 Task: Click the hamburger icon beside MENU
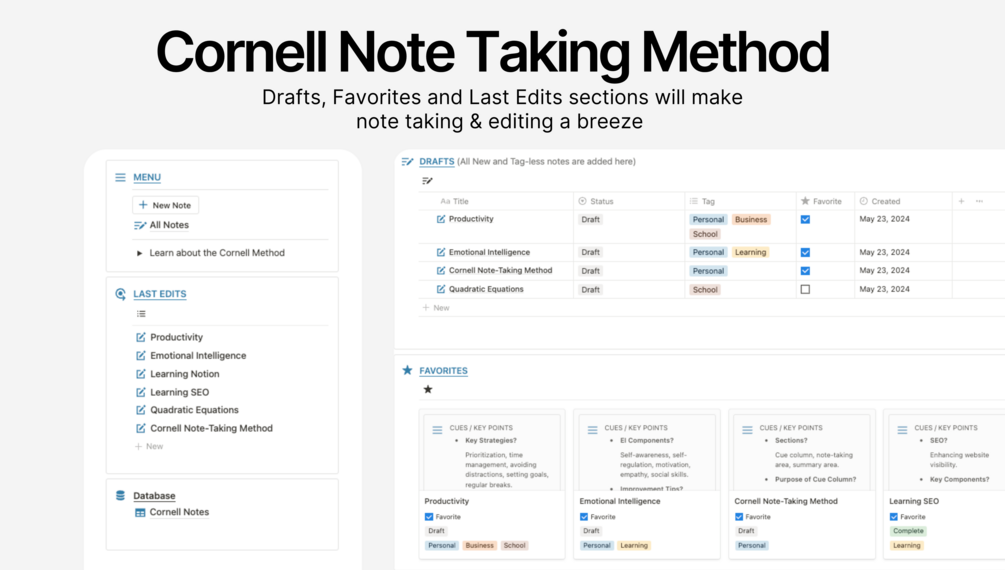tap(120, 177)
